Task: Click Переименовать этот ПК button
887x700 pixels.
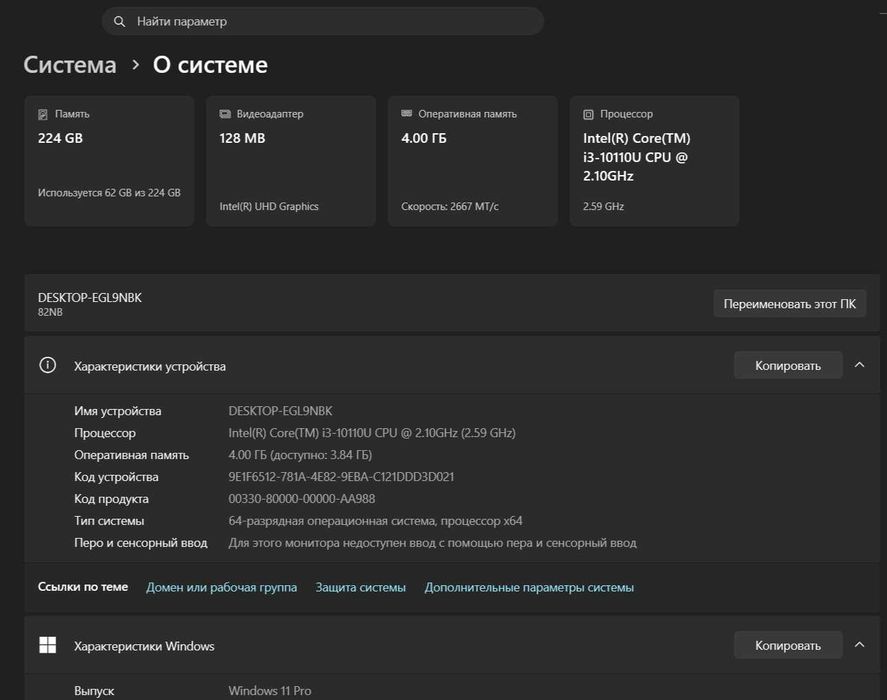Action: [790, 304]
